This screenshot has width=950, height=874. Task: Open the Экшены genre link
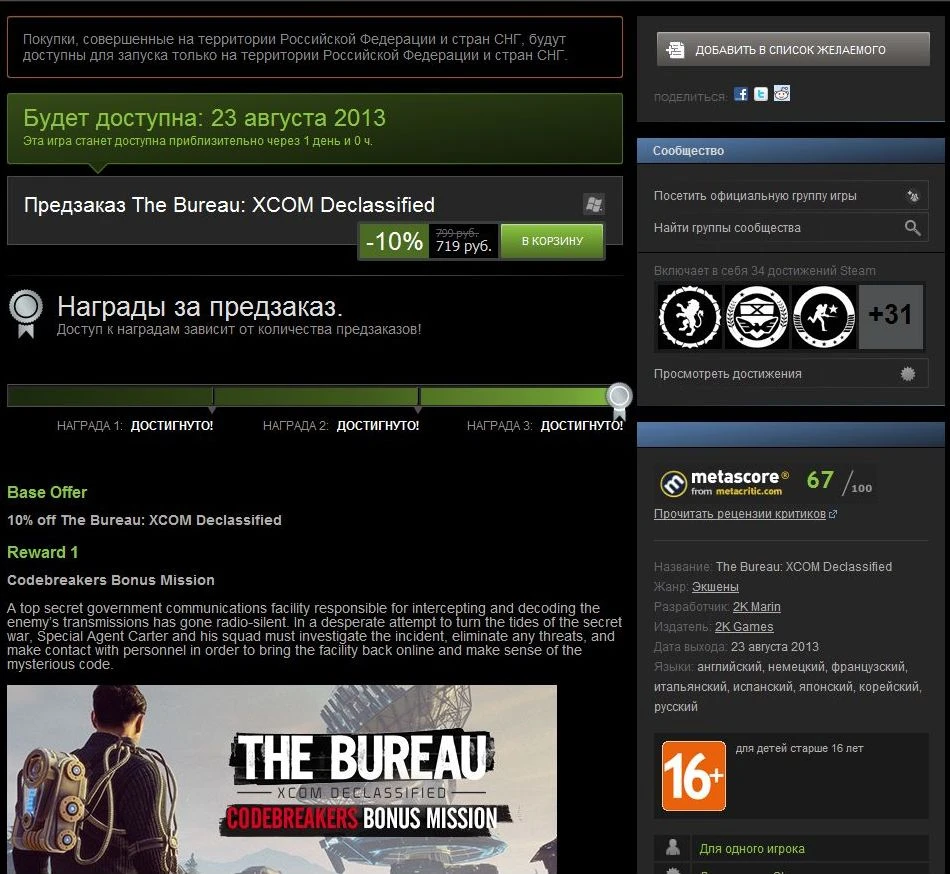coord(715,587)
